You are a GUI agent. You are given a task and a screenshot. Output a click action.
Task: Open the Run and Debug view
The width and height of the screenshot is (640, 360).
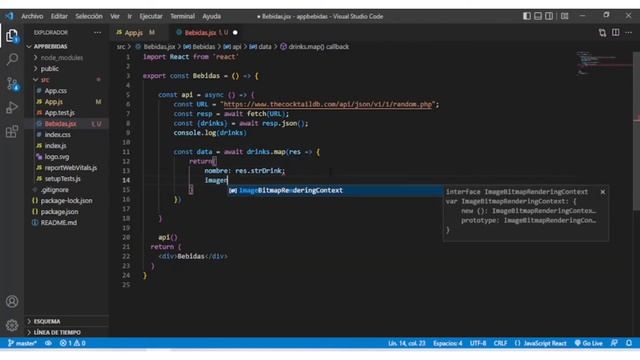(x=12, y=107)
